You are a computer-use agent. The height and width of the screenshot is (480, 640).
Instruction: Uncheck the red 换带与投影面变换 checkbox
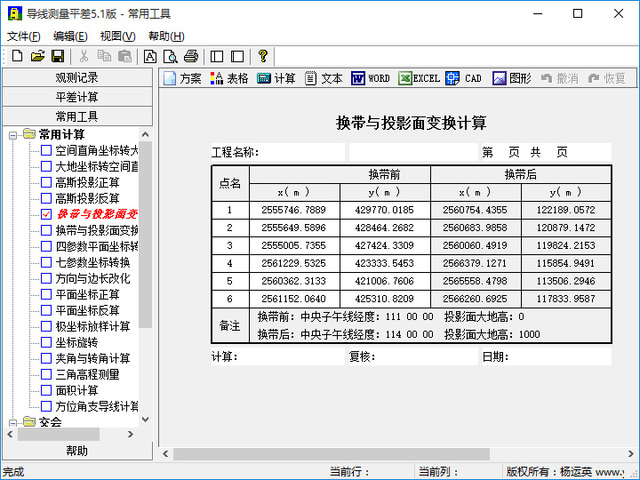(x=46, y=214)
